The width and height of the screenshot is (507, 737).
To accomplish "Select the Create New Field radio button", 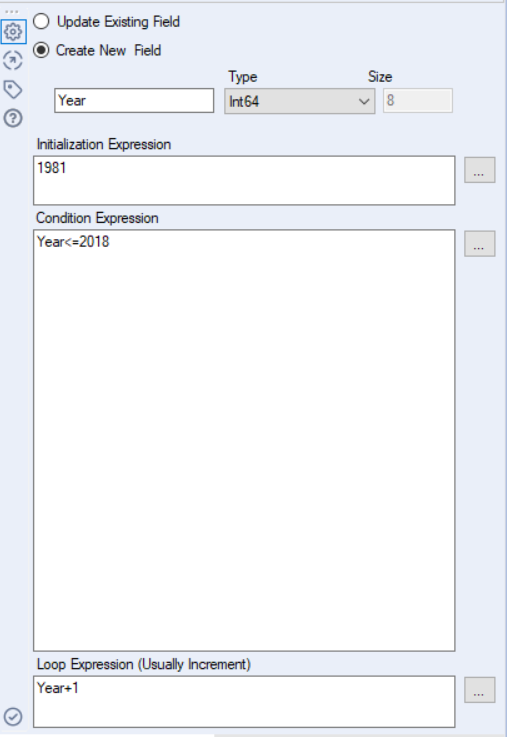I will coord(41,50).
